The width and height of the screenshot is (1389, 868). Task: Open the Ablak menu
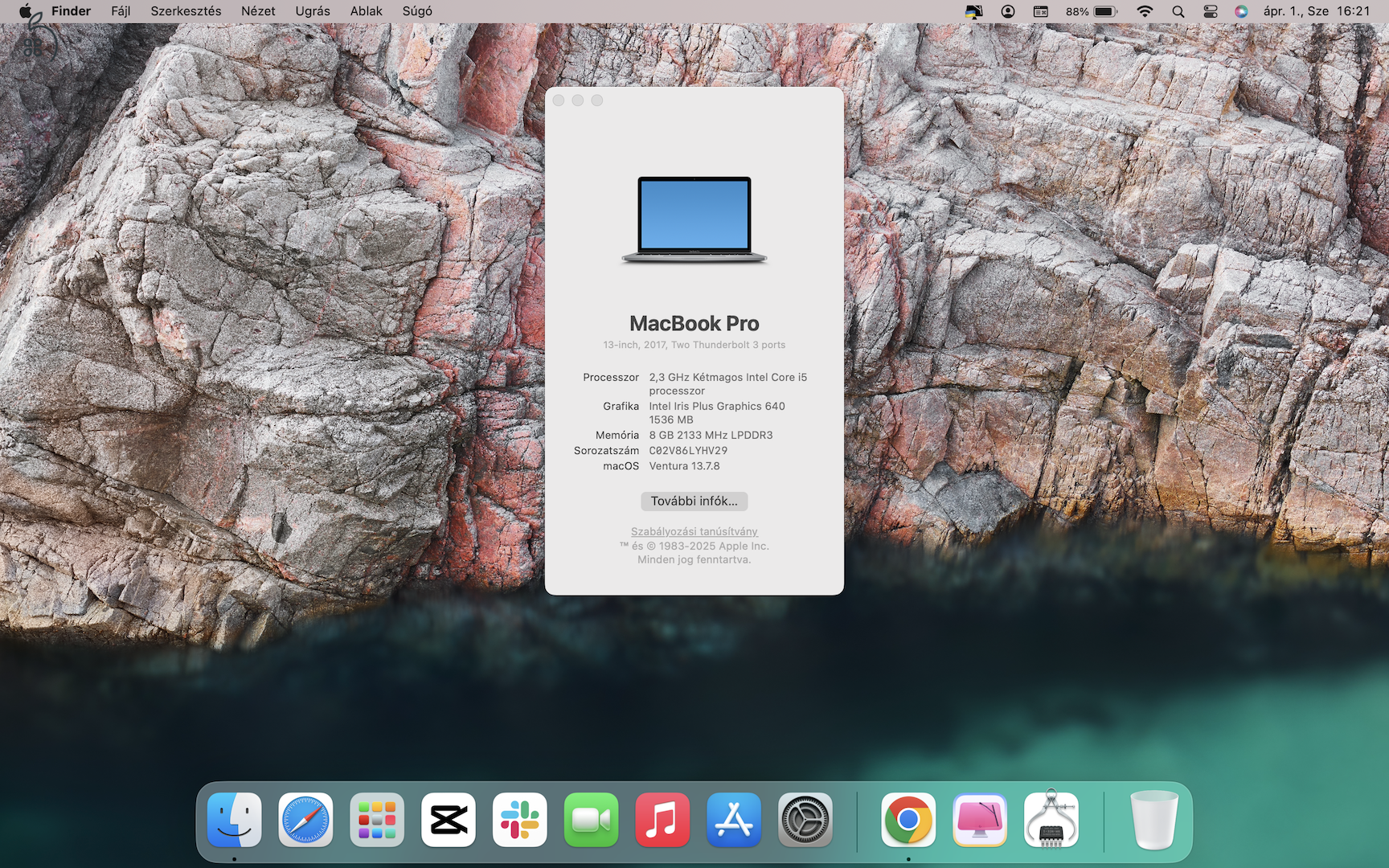(x=366, y=11)
